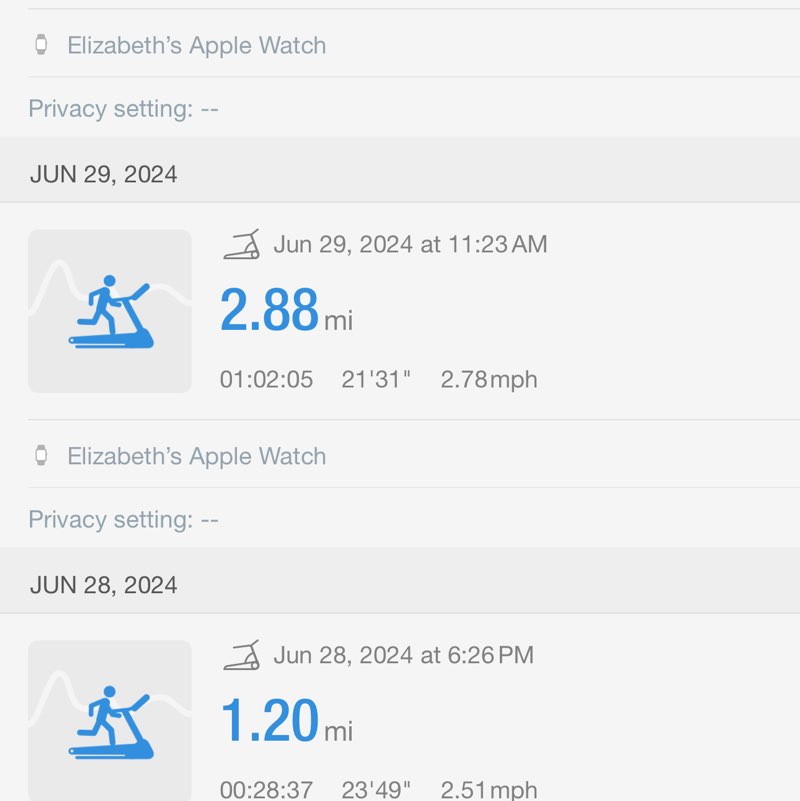Click the watch icon below the 2.88 mi workout
800x801 pixels.
pyautogui.click(x=41, y=456)
